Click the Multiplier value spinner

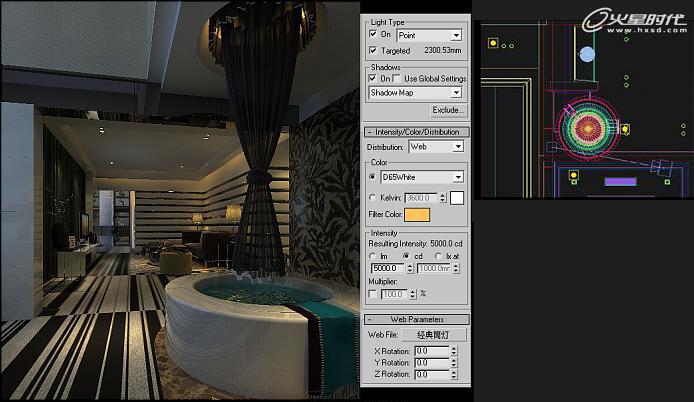(413, 294)
